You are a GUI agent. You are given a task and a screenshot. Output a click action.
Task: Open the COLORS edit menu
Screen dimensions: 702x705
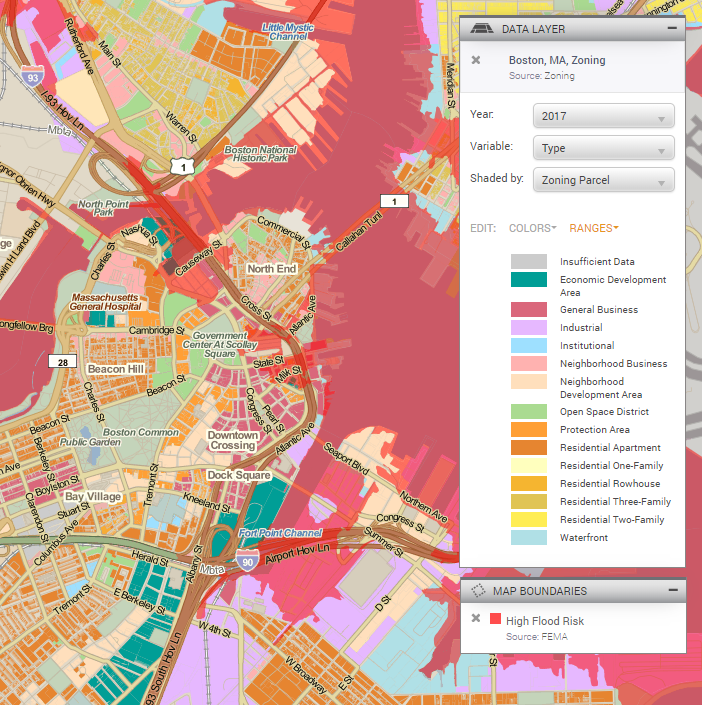pyautogui.click(x=532, y=228)
